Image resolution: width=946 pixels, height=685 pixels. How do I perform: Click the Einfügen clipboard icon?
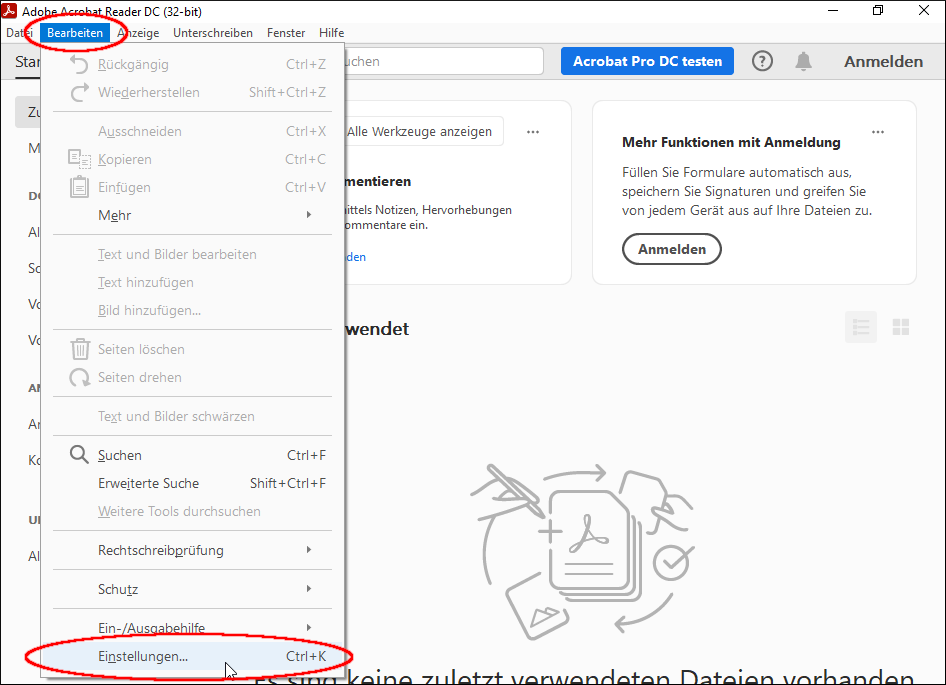pyautogui.click(x=79, y=187)
